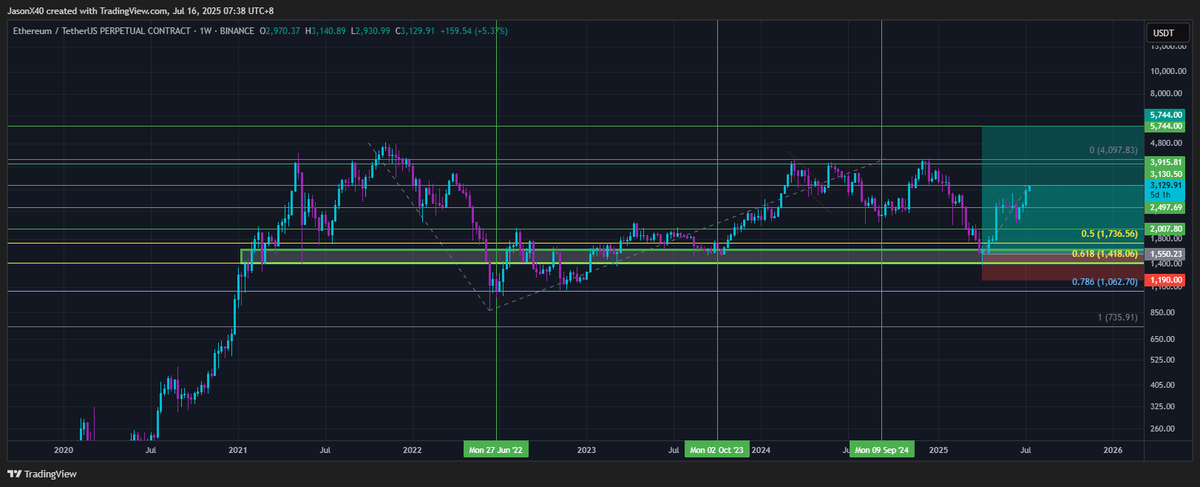This screenshot has height=487, width=1200.
Task: Click the close value C3,129.91
Action: coord(417,32)
